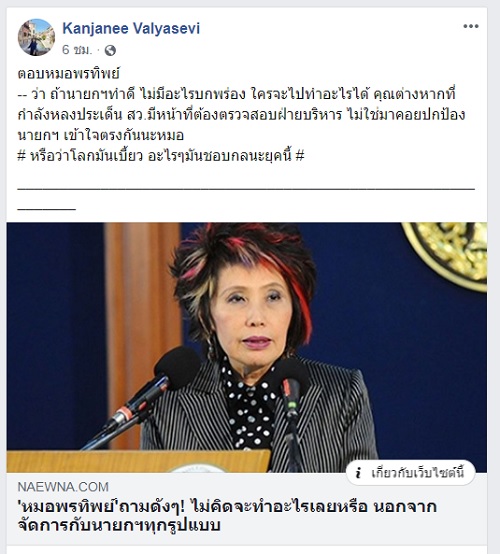This screenshot has width=500, height=554.
Task: Open headline starting 'หมอพรทิพย์'ถามดังๆ!
Action: point(227,516)
